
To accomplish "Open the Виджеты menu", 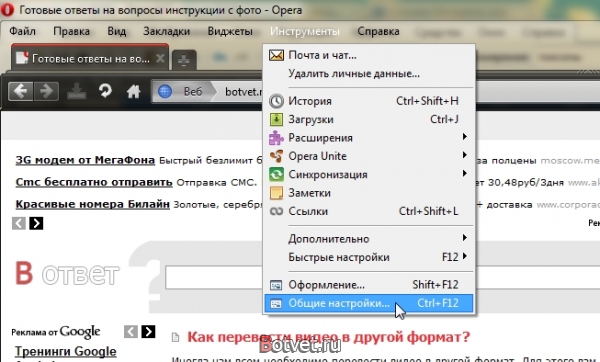I will (x=230, y=31).
